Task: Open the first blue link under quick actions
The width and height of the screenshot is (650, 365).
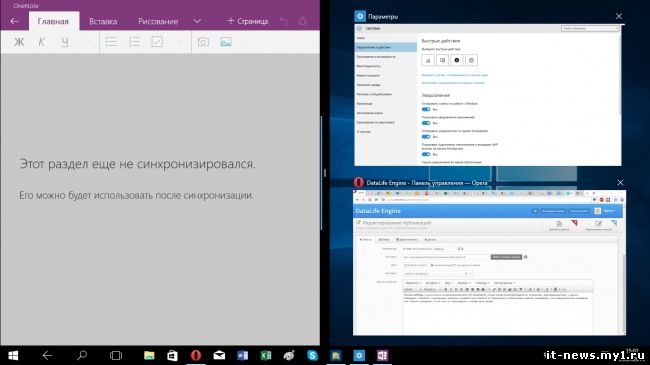Action: [x=455, y=75]
